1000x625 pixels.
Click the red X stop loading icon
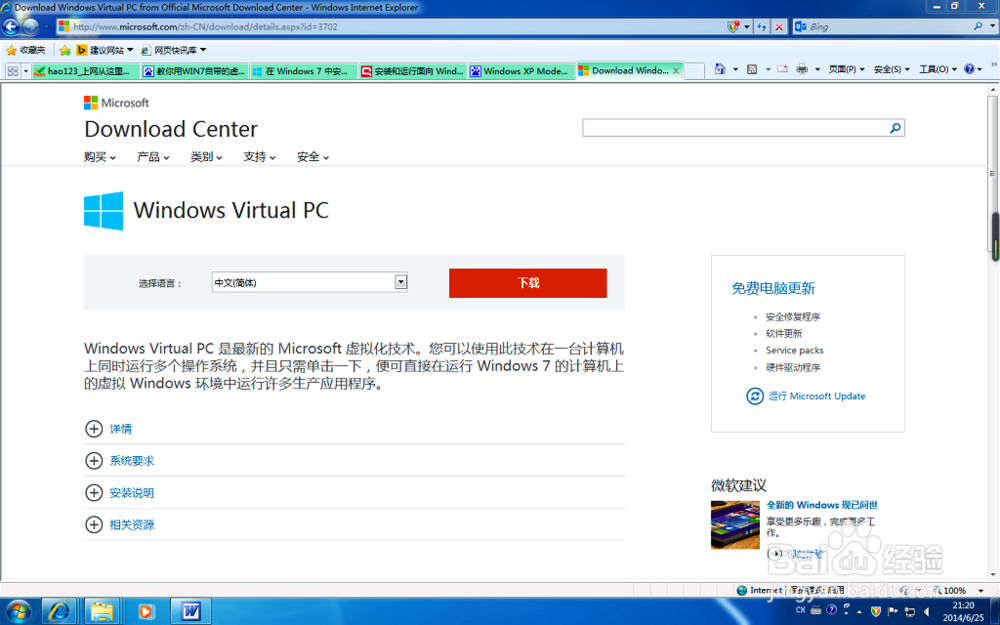tap(779, 27)
